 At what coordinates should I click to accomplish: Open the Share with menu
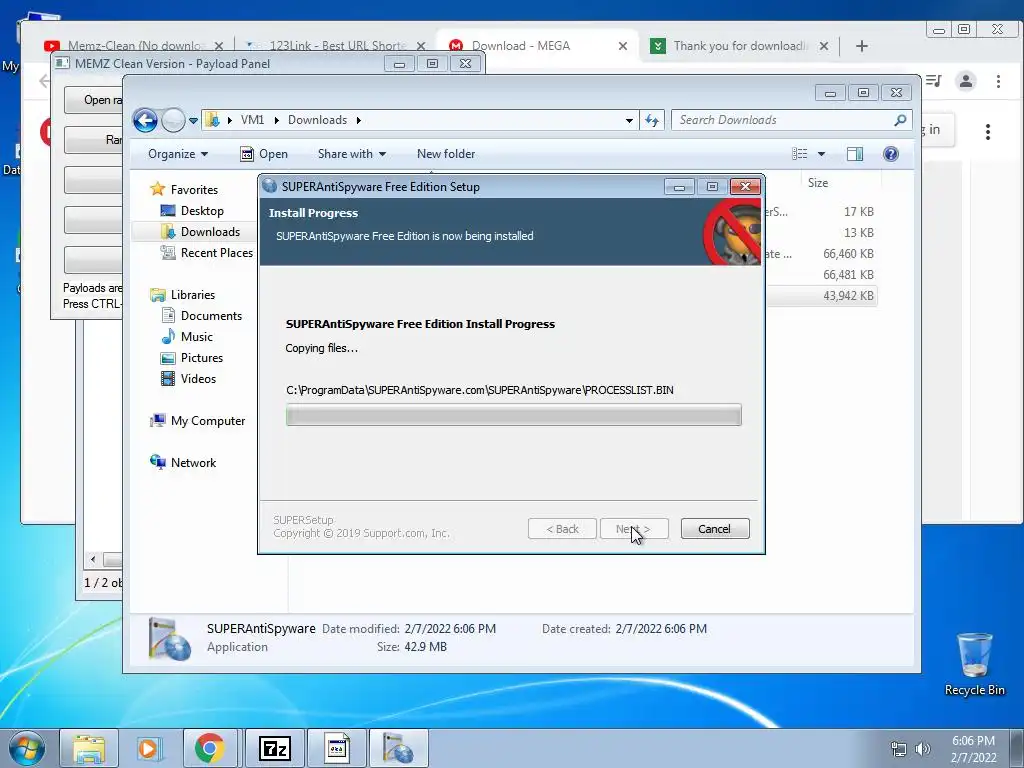click(x=351, y=154)
